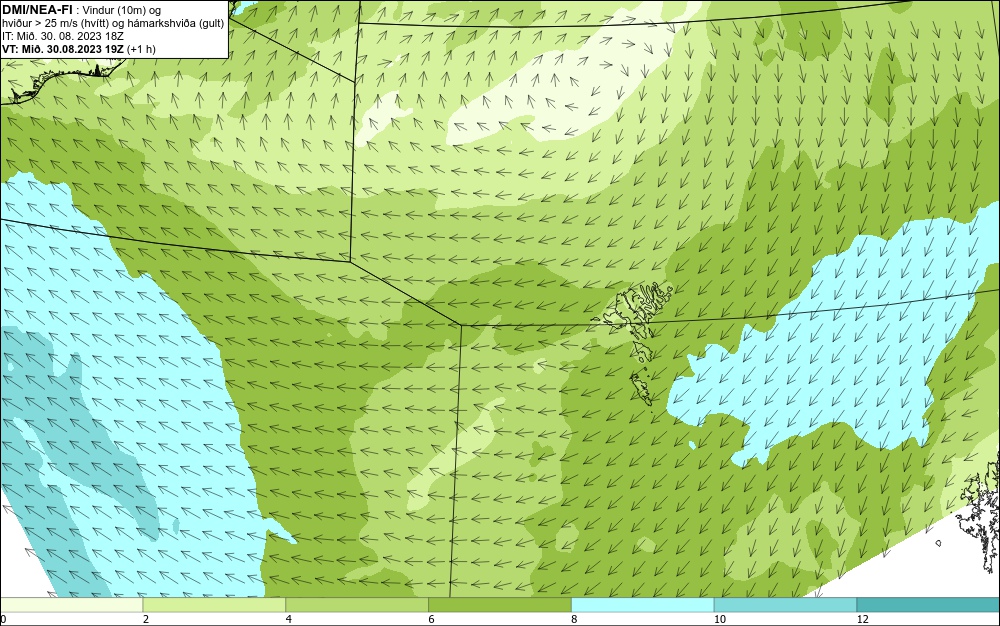Click the scale label '4'
Image resolution: width=1000 pixels, height=626 pixels.
289,620
